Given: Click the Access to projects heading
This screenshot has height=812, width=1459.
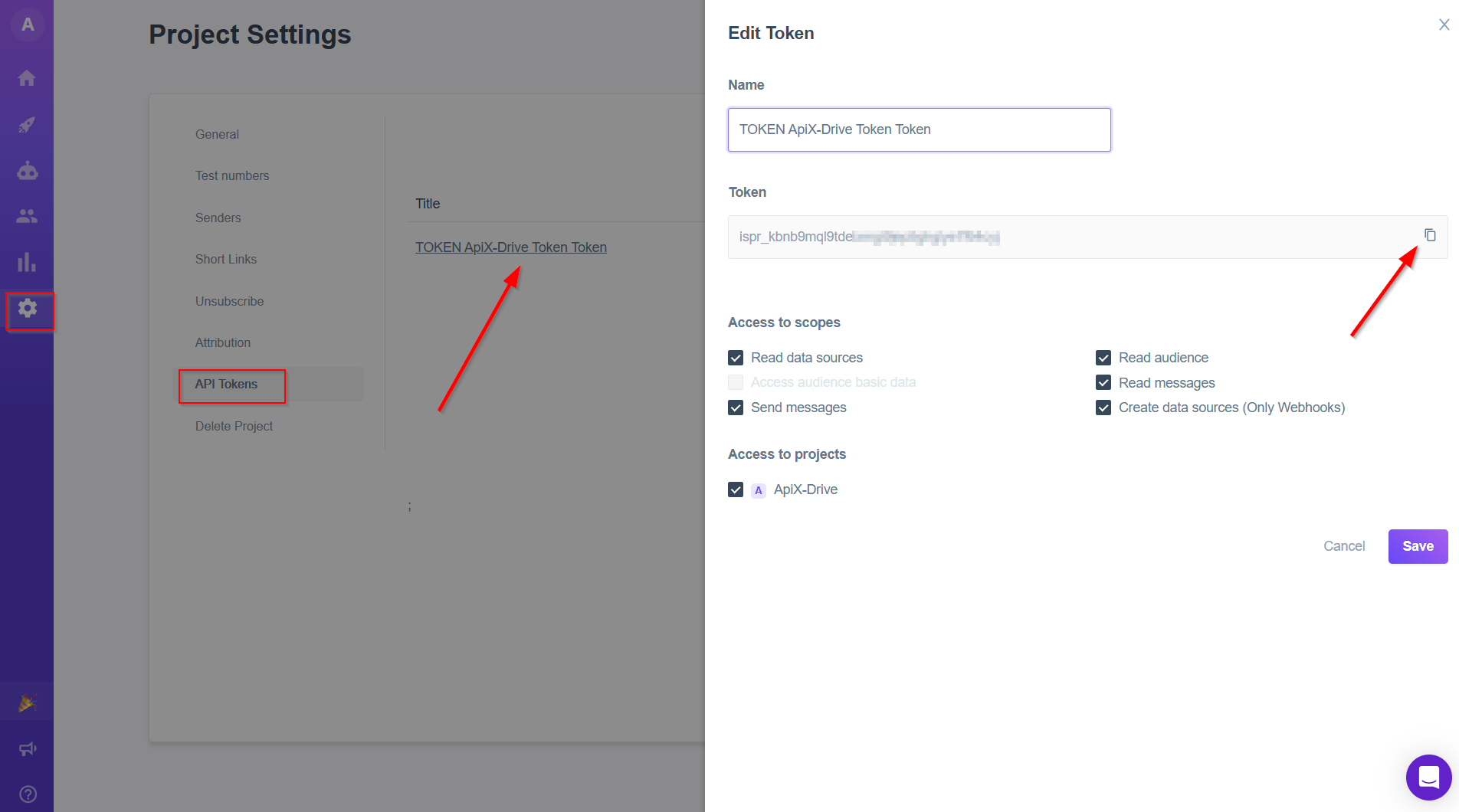Looking at the screenshot, I should [787, 454].
